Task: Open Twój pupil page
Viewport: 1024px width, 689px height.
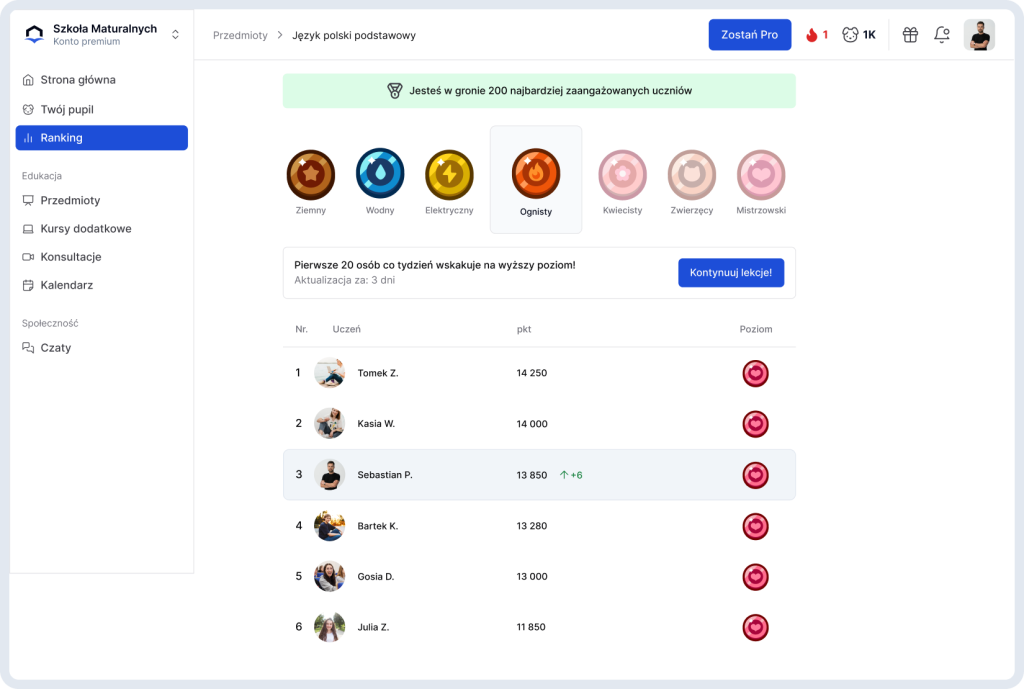Action: tap(67, 110)
